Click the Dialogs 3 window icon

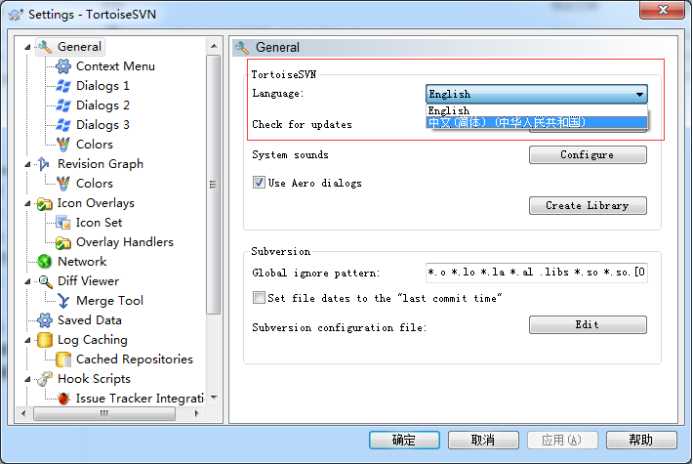pyautogui.click(x=63, y=125)
